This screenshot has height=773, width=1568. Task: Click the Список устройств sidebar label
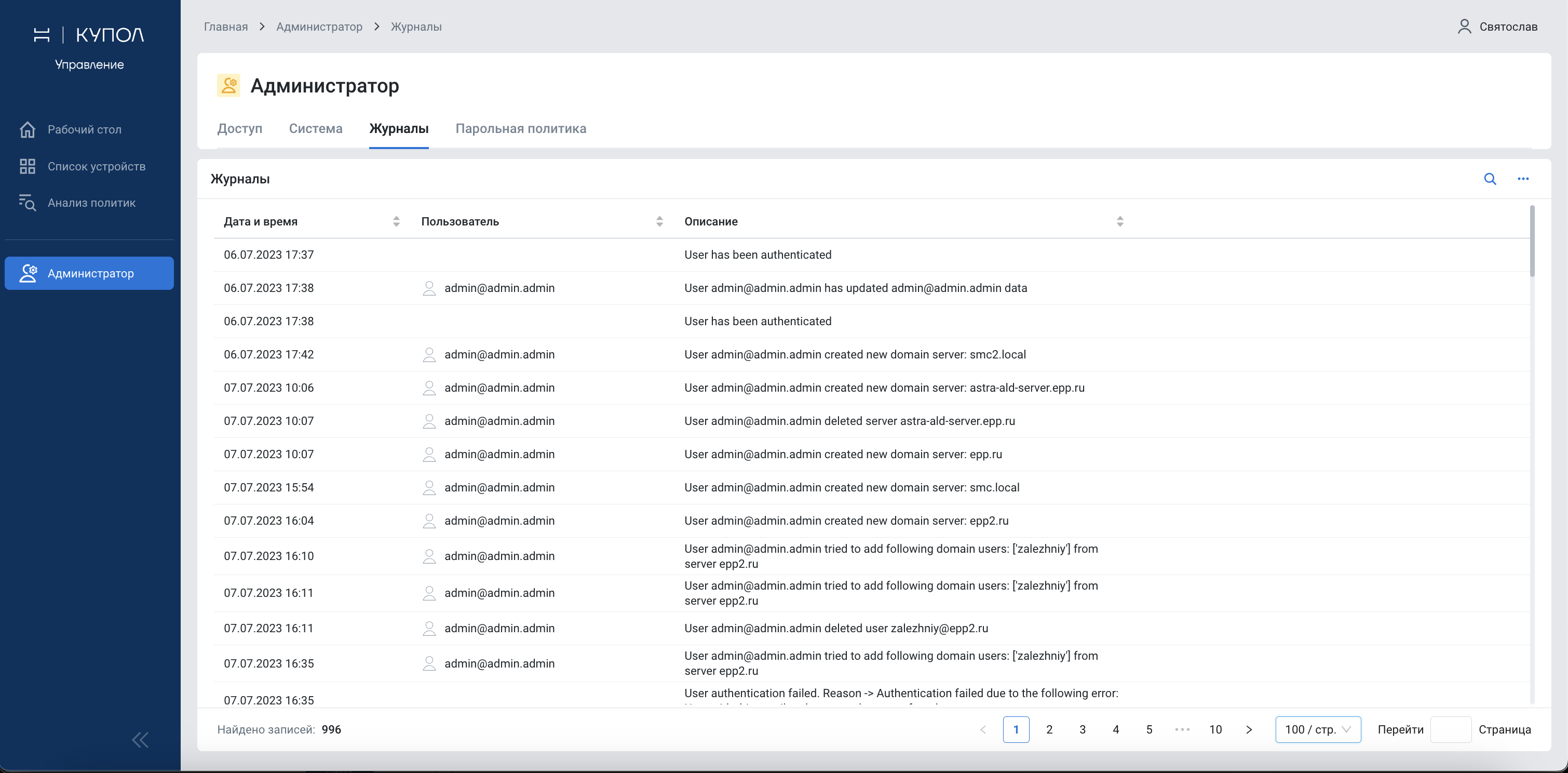coord(97,166)
